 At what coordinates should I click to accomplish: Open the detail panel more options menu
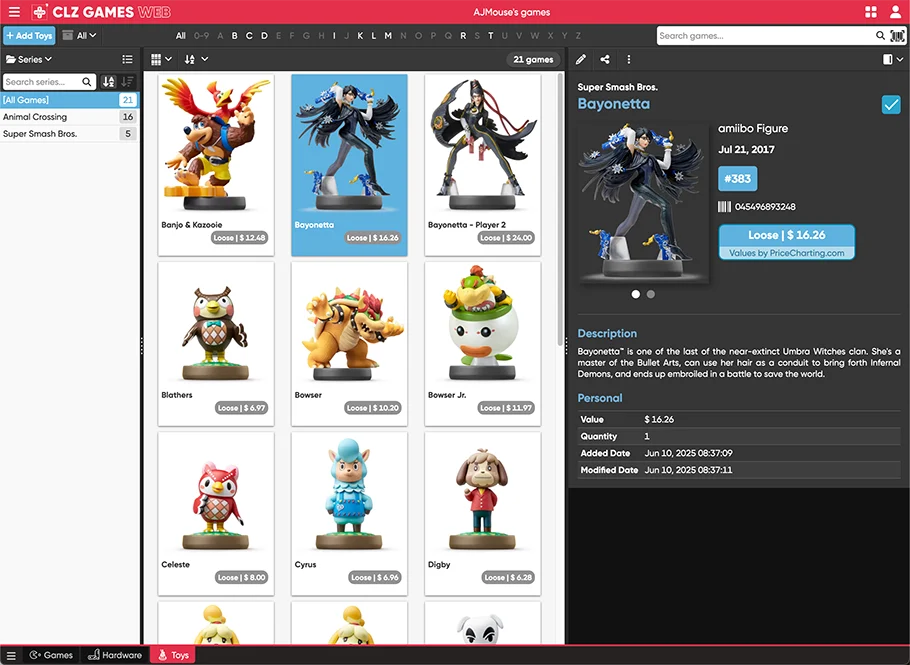point(629,59)
